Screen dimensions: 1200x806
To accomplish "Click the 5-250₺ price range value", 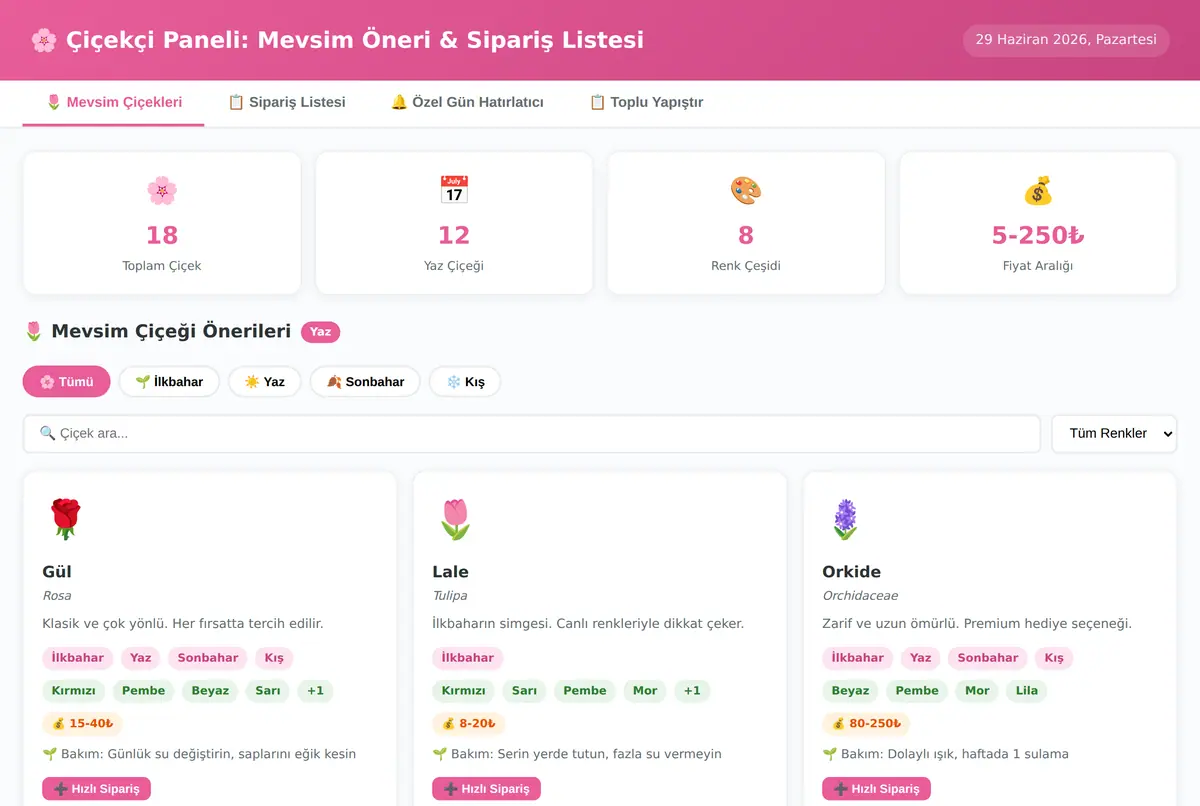I will pos(1038,235).
